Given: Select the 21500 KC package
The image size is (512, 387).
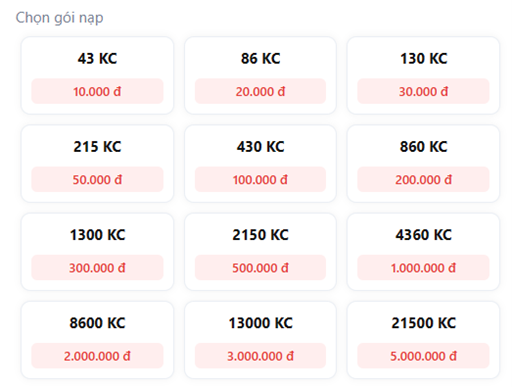Looking at the screenshot, I should pos(423,340).
